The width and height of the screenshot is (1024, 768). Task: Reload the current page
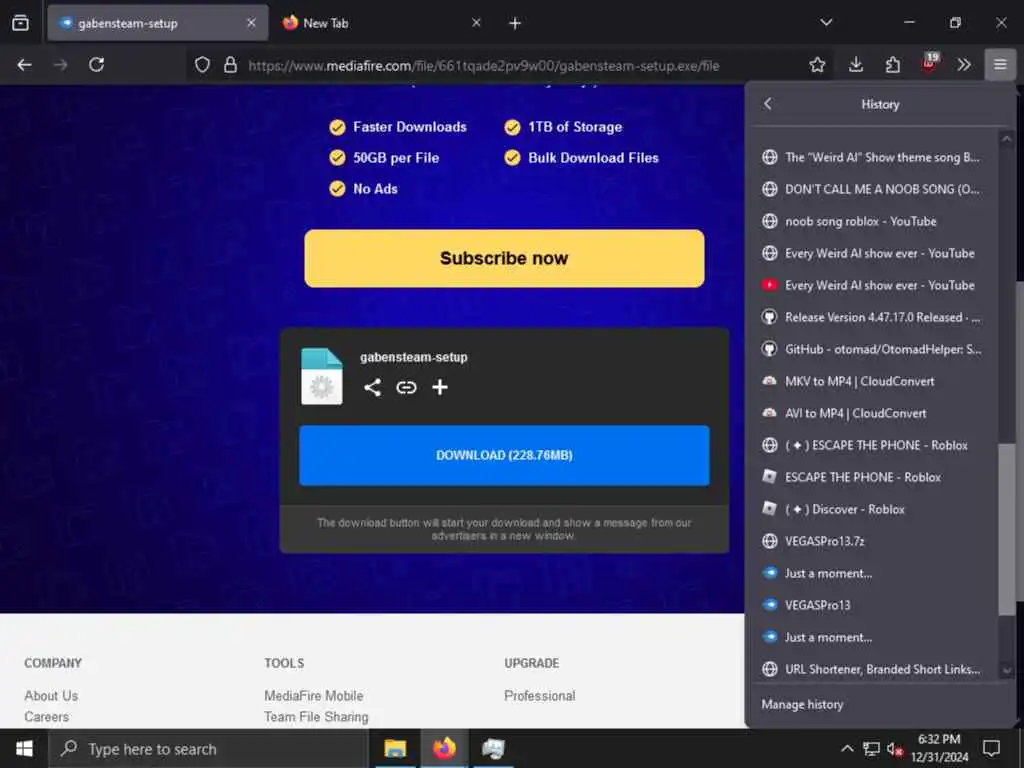[97, 65]
